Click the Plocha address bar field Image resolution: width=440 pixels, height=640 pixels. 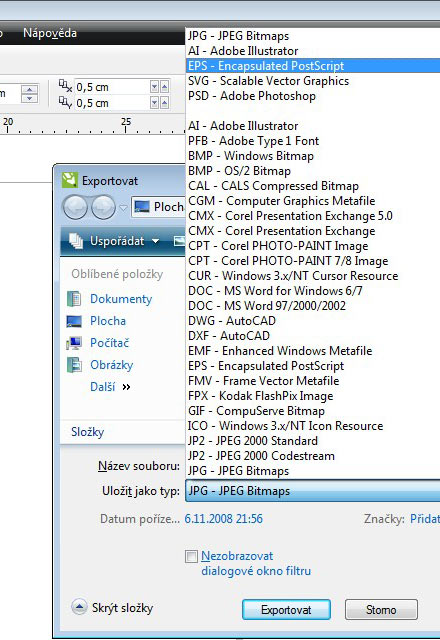158,207
